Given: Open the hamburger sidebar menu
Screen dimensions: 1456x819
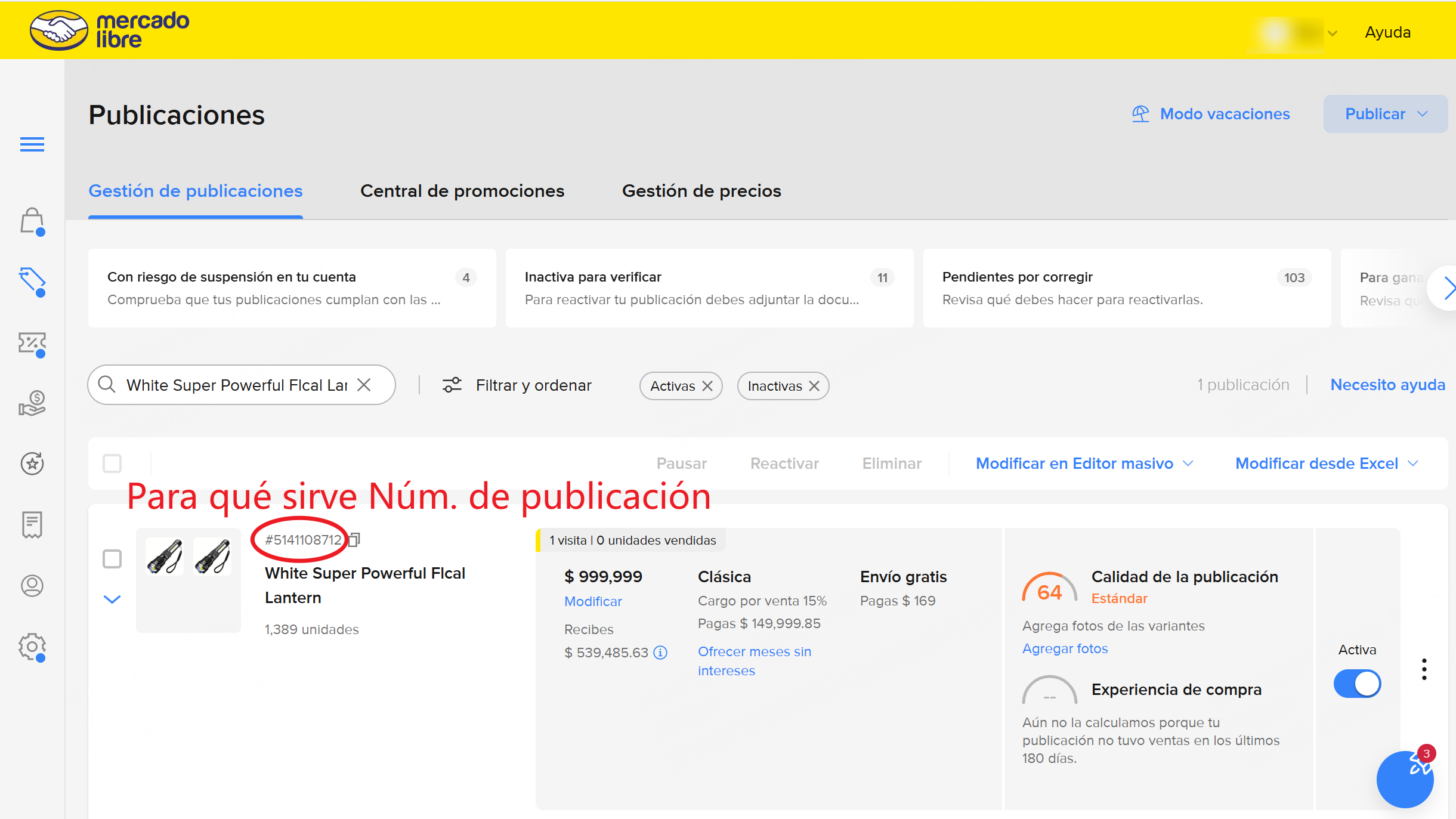Looking at the screenshot, I should pos(32,144).
